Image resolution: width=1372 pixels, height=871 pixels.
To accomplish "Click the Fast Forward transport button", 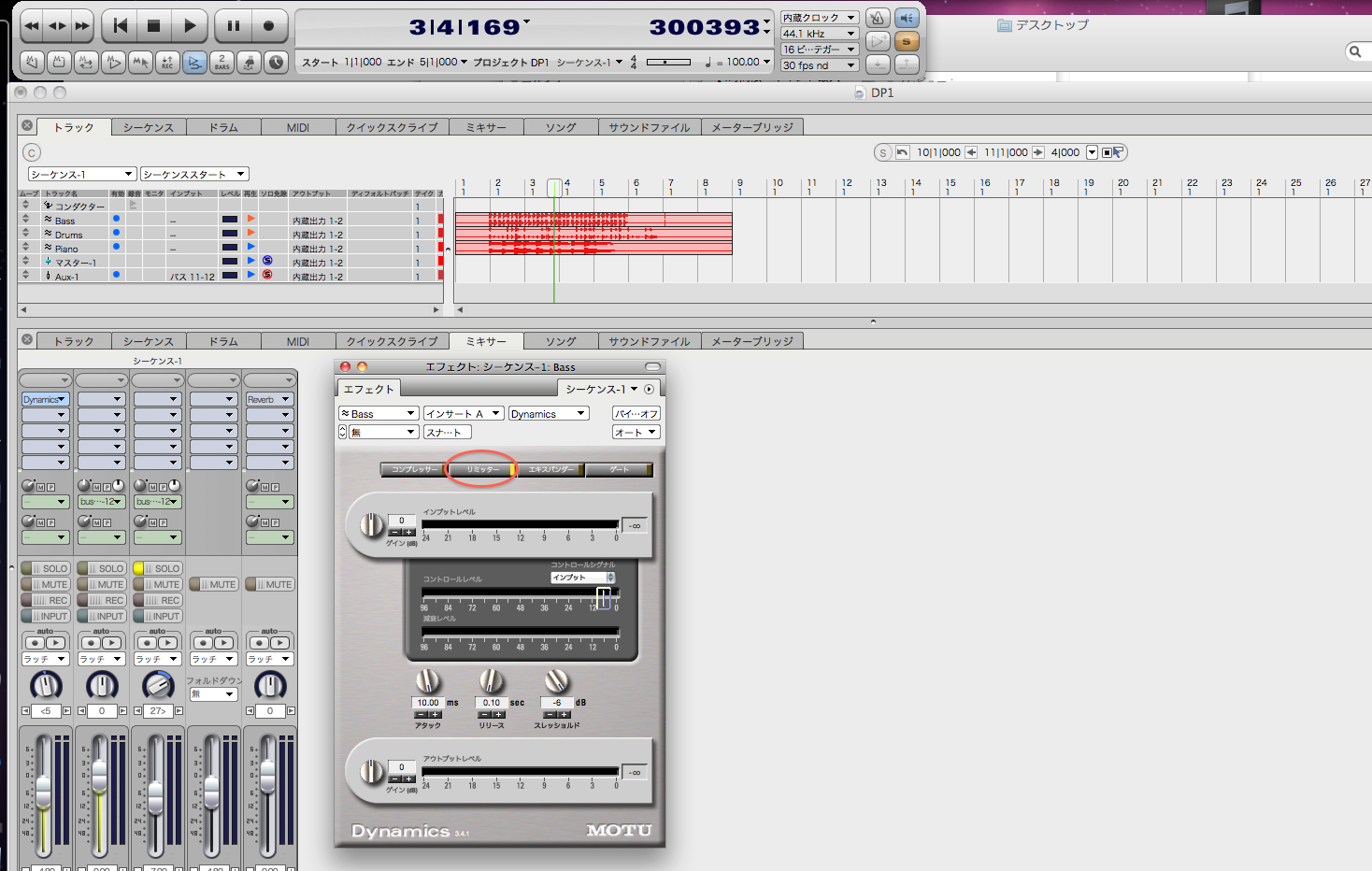I will pos(82,26).
